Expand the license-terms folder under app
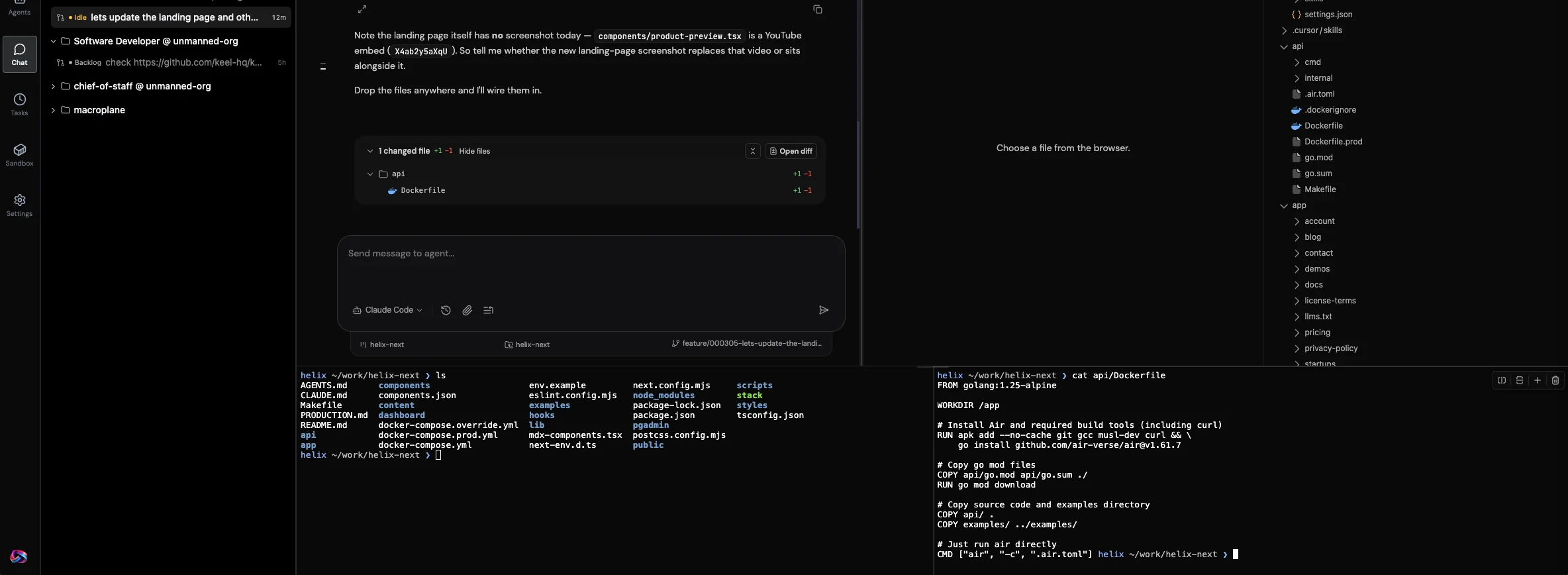Image resolution: width=1568 pixels, height=575 pixels. coord(1297,301)
